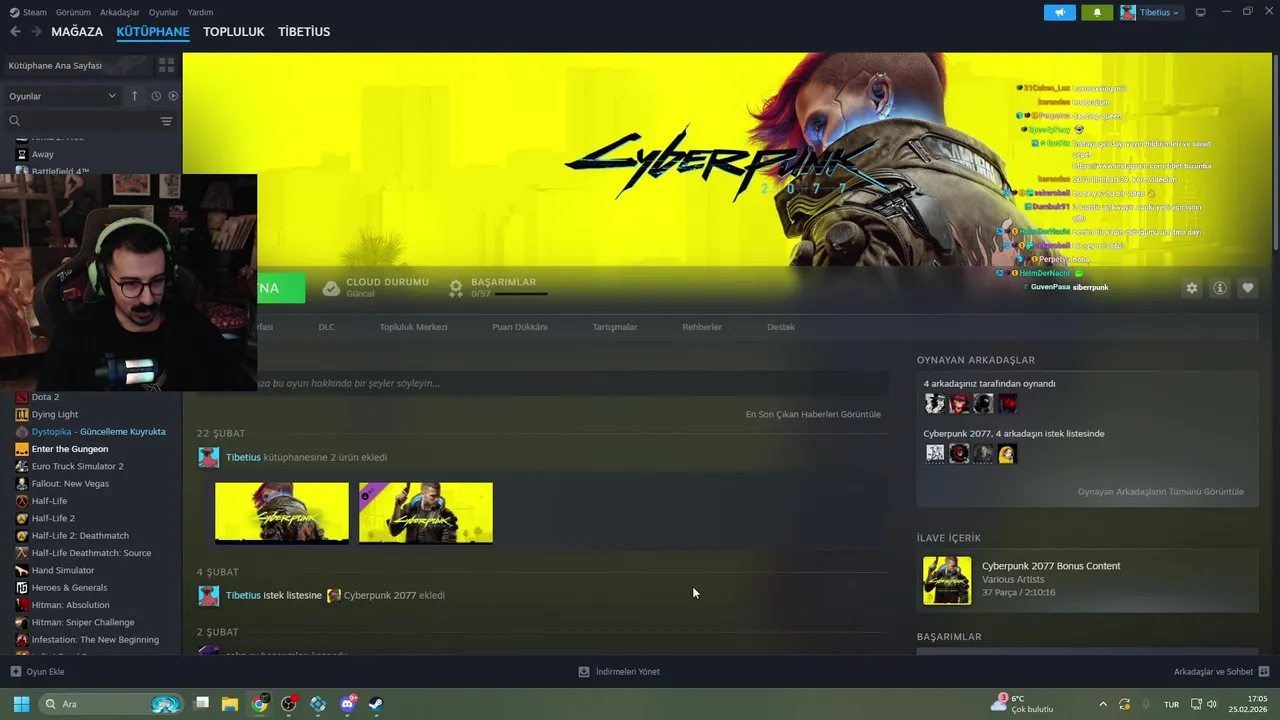Viewport: 1280px width, 720px height.
Task: Open Başarımlar trophy icon
Action: click(x=456, y=288)
